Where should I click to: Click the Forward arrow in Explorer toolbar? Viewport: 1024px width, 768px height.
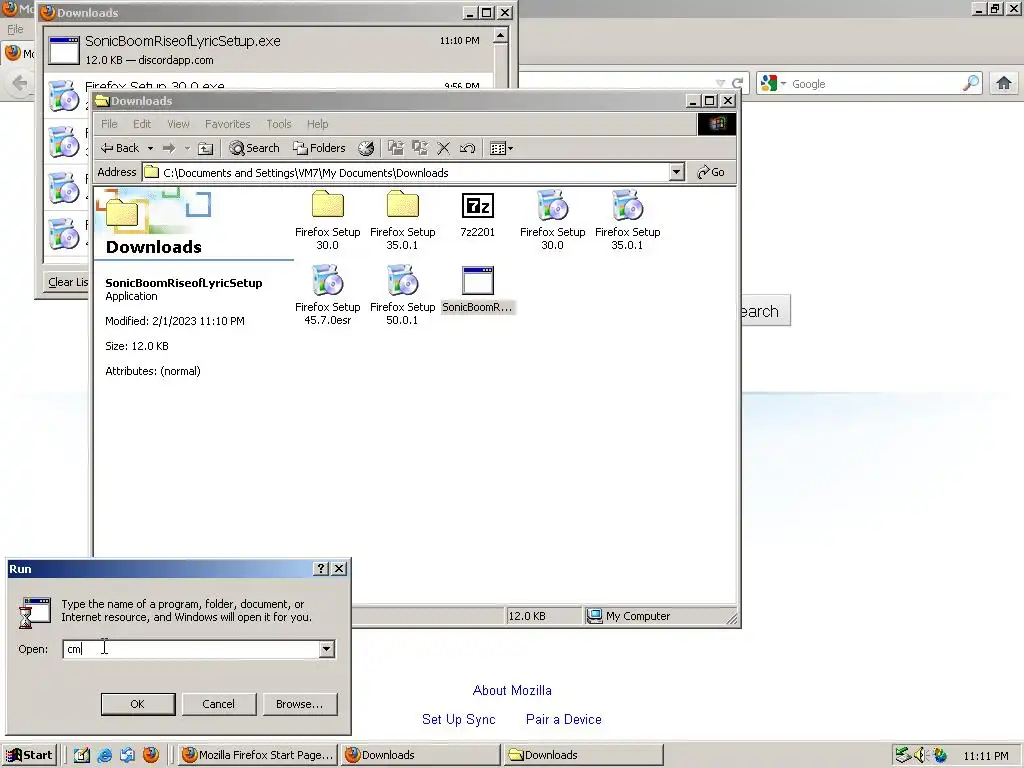pos(169,148)
